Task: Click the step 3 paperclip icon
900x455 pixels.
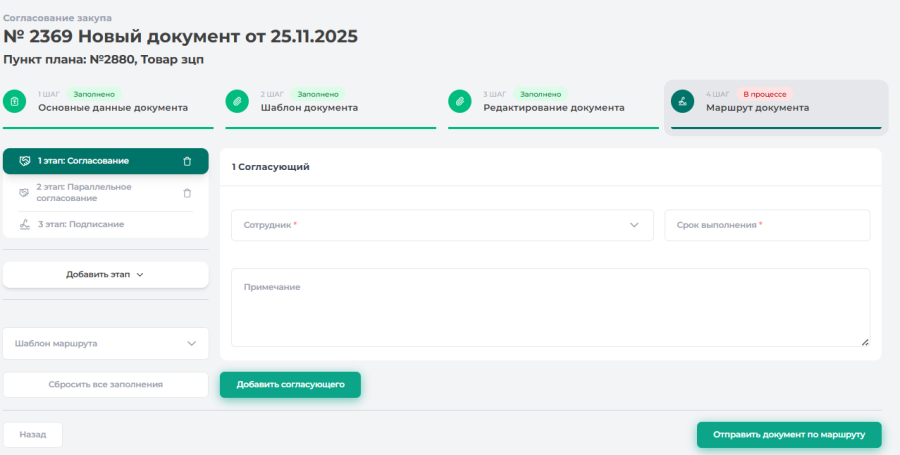Action: pos(459,101)
